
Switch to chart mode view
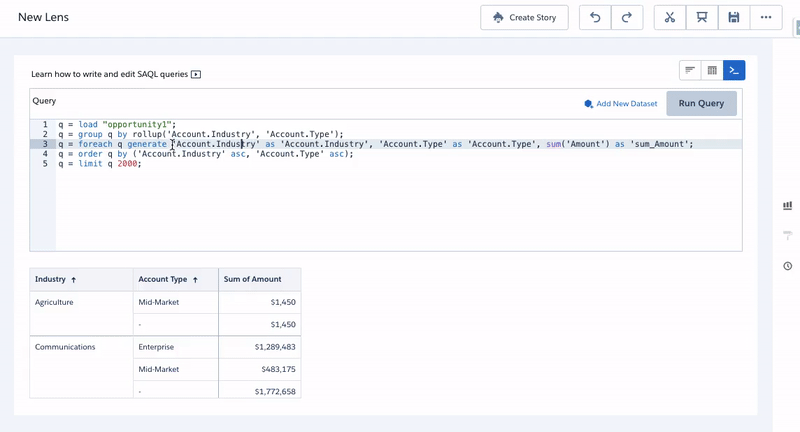coord(690,70)
